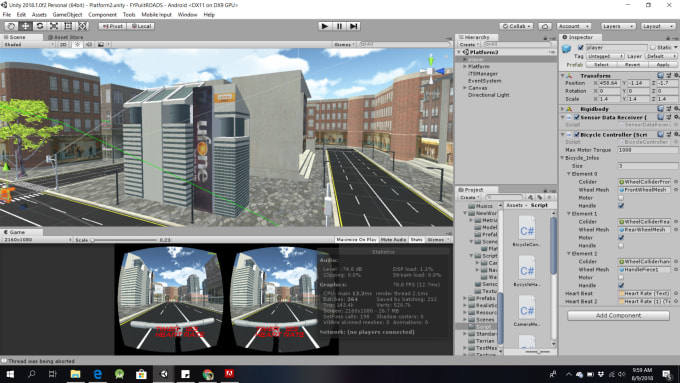Open the Shaded draw mode dropdown

pyautogui.click(x=28, y=44)
